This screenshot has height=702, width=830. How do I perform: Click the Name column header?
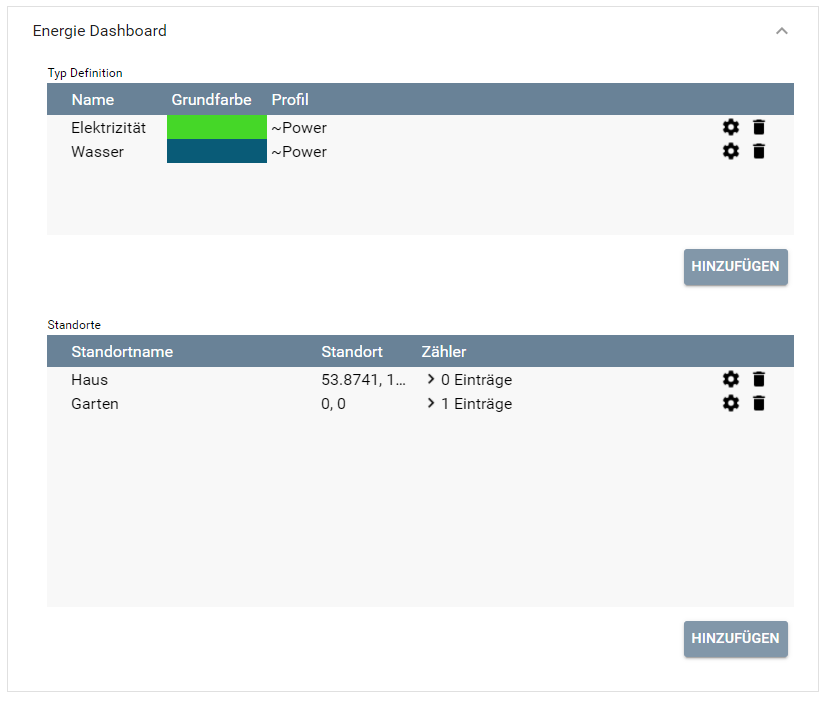point(93,99)
